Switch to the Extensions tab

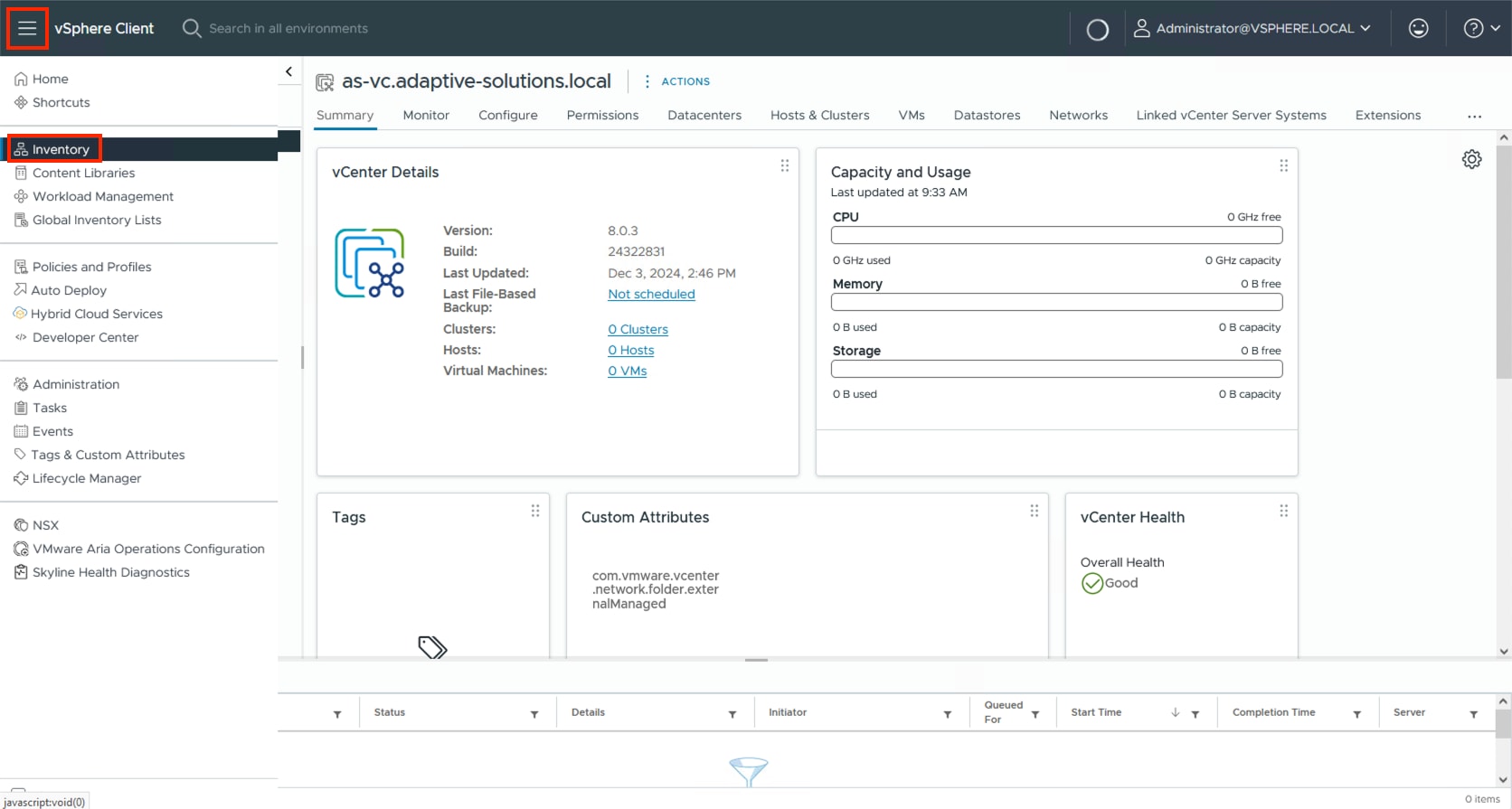pos(1388,115)
